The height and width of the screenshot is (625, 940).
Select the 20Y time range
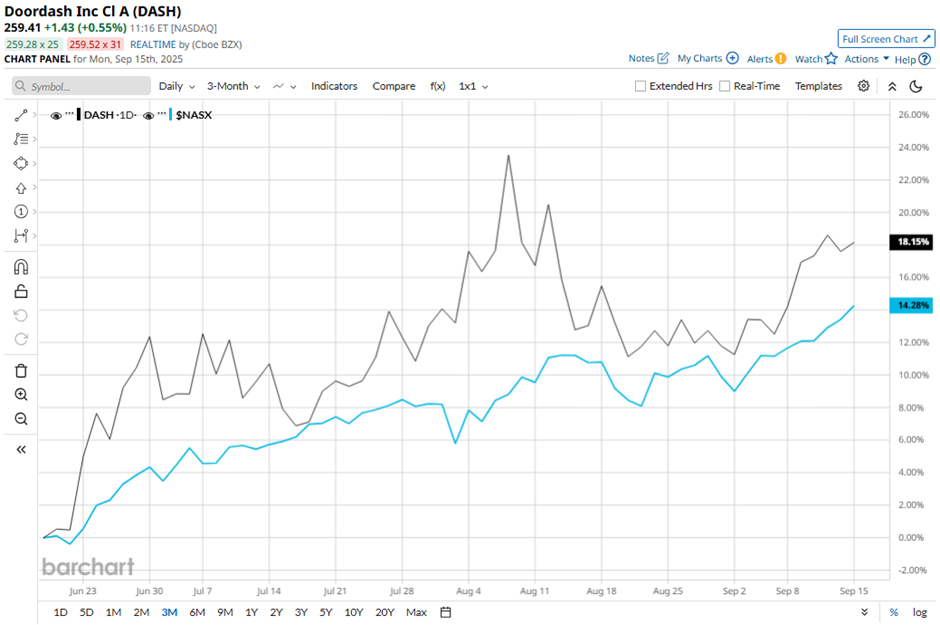pos(385,612)
